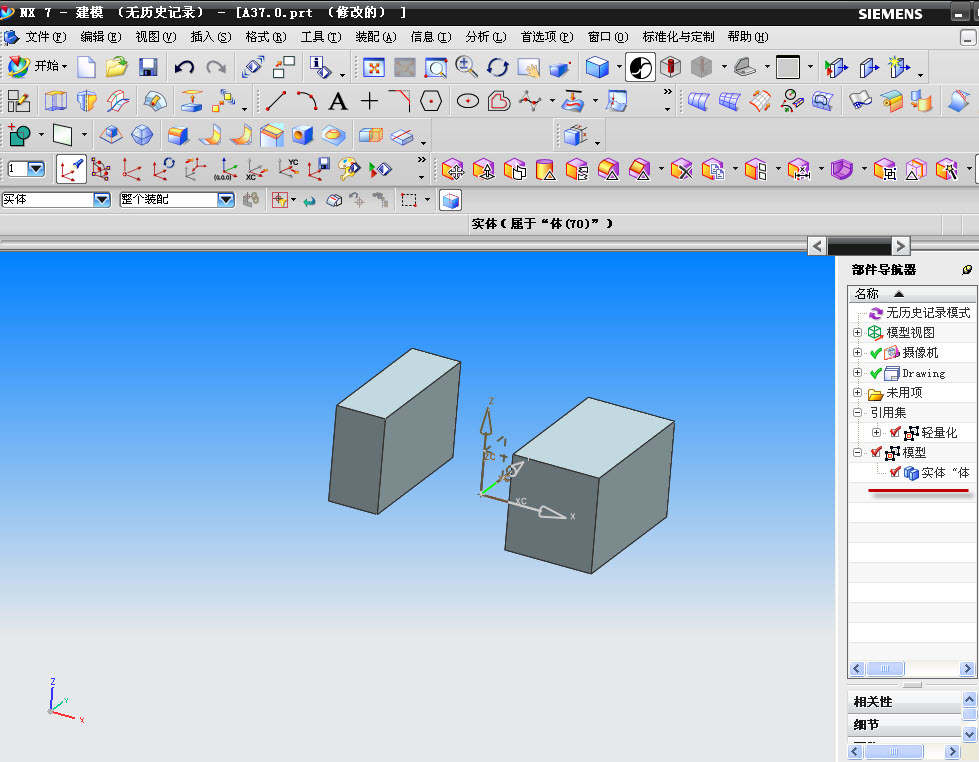Click the Sketch icon on left toolbar
979x762 pixels.
19,101
